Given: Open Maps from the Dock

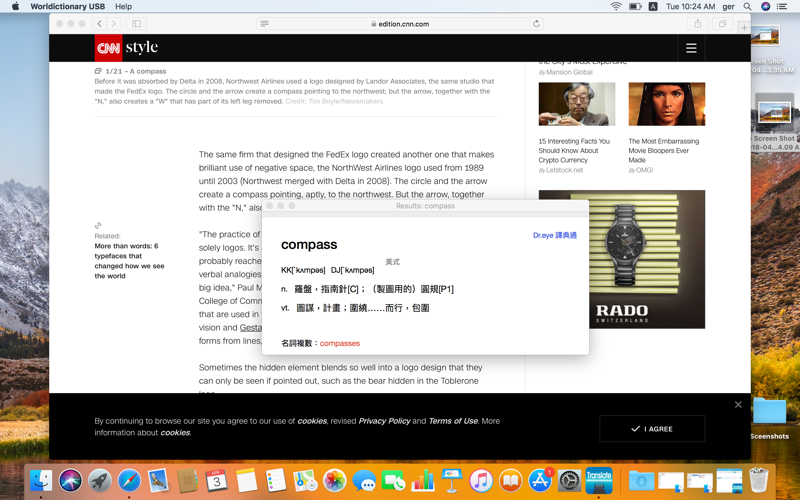Looking at the screenshot, I should pyautogui.click(x=305, y=481).
